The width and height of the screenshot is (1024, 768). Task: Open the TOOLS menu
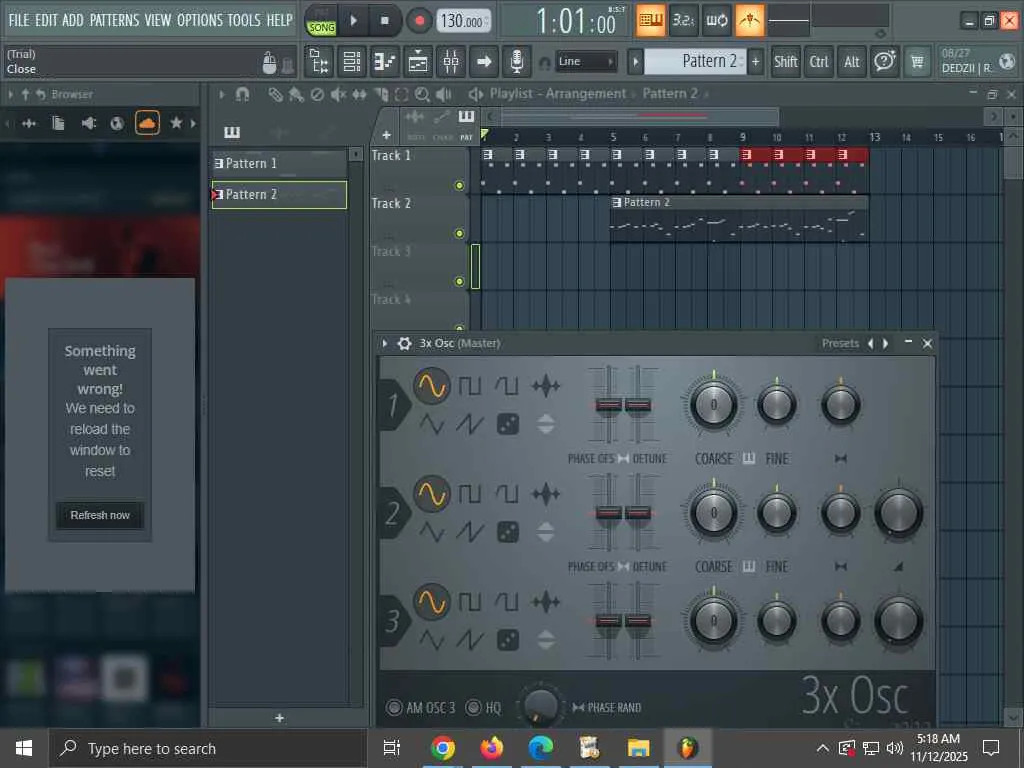tap(244, 20)
